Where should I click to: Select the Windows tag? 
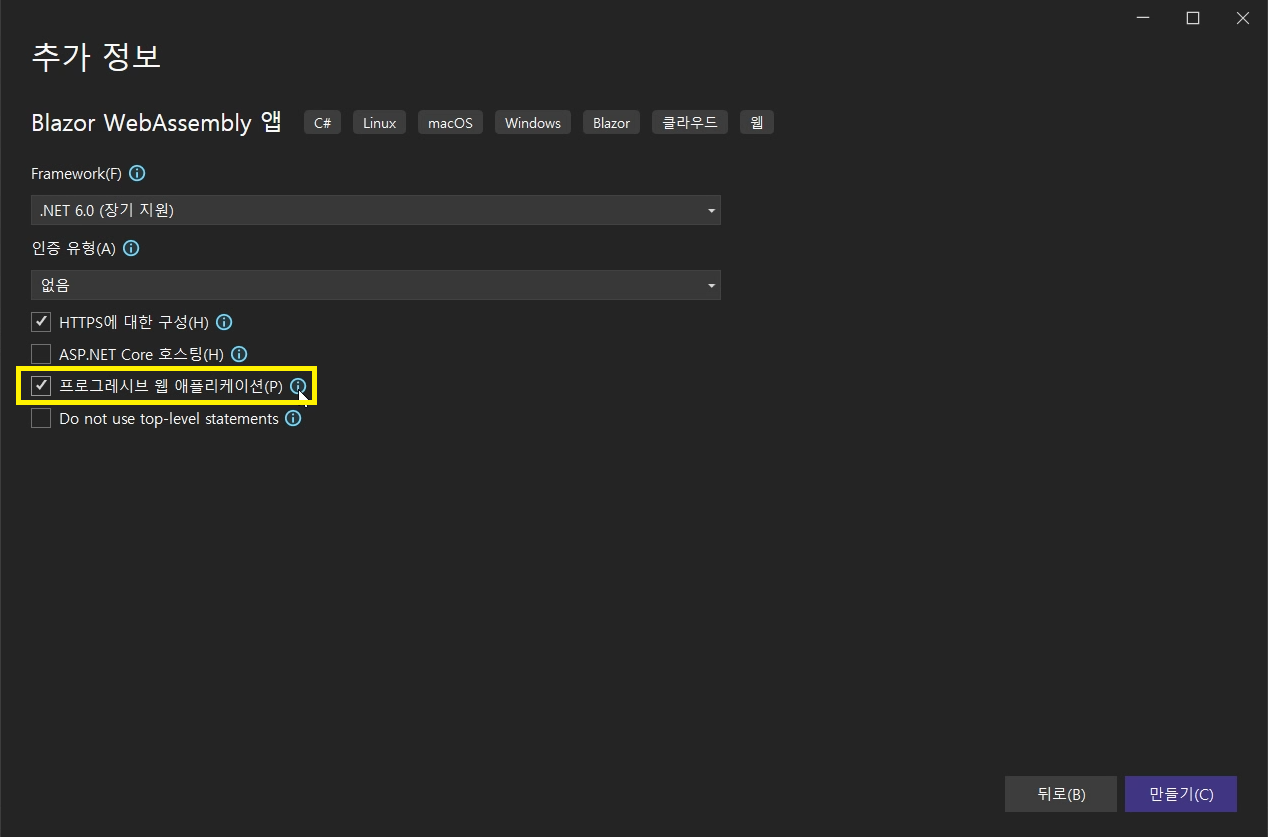pyautogui.click(x=532, y=123)
